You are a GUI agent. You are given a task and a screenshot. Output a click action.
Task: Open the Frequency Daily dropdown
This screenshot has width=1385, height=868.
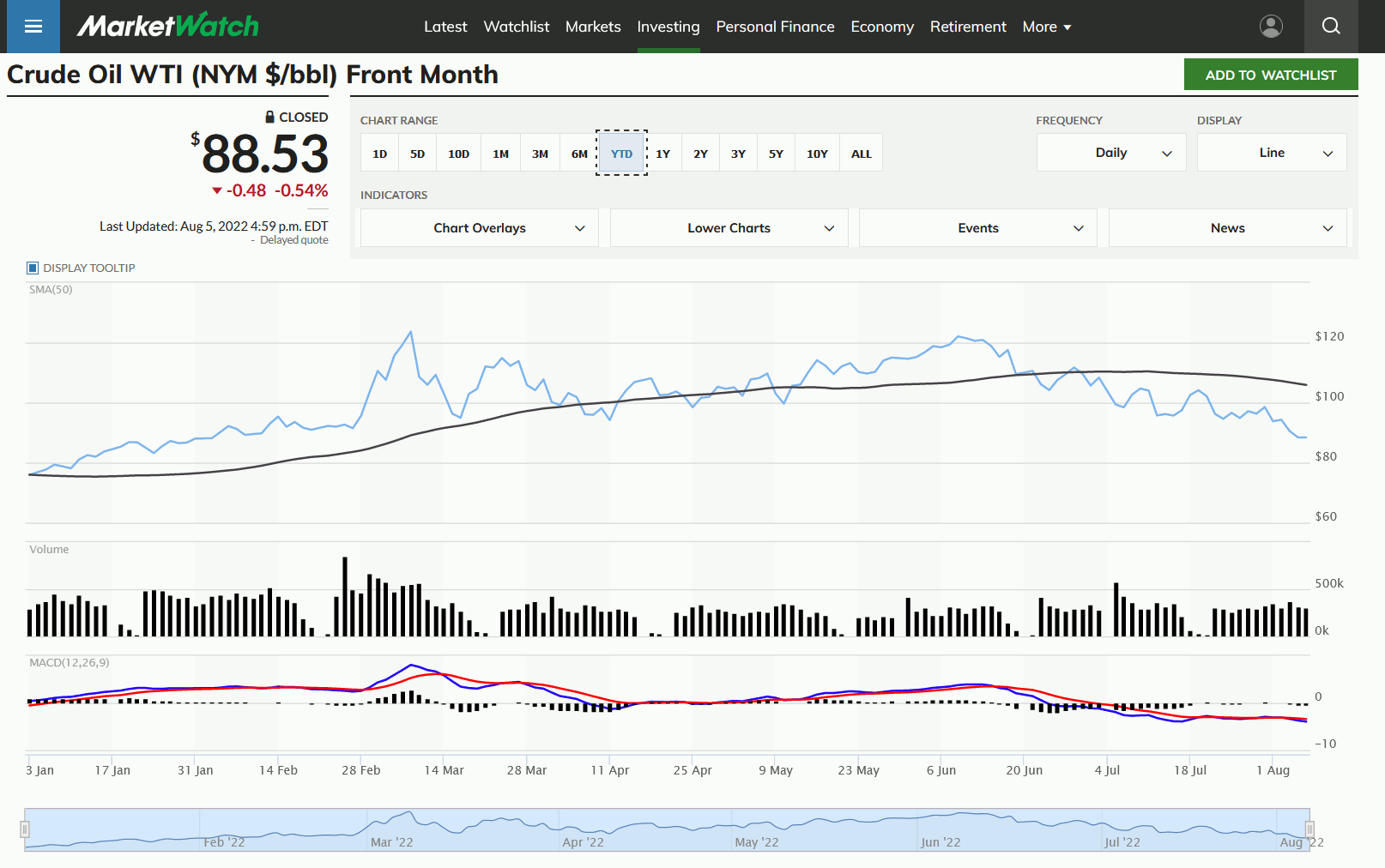coord(1111,153)
